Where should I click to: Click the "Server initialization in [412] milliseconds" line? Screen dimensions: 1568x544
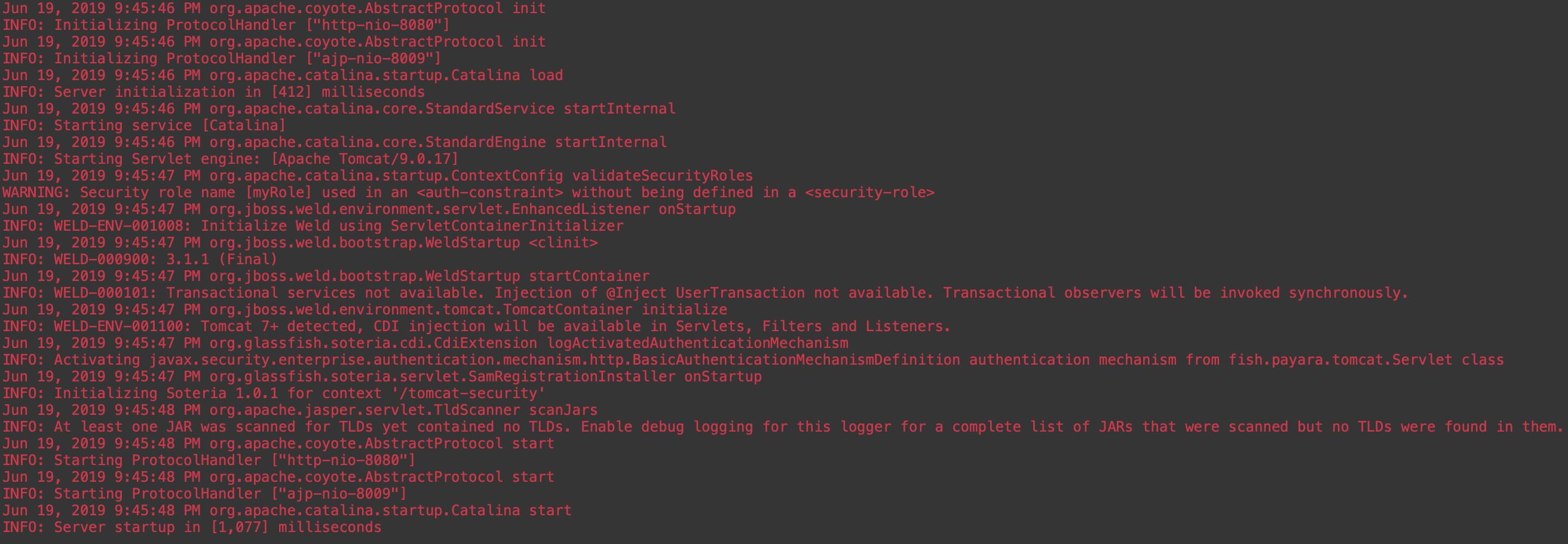(x=214, y=92)
